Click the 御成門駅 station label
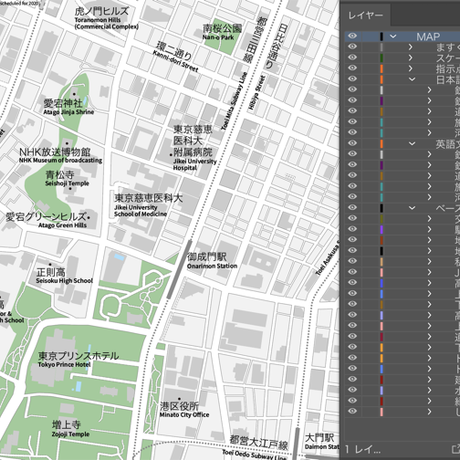 point(207,257)
